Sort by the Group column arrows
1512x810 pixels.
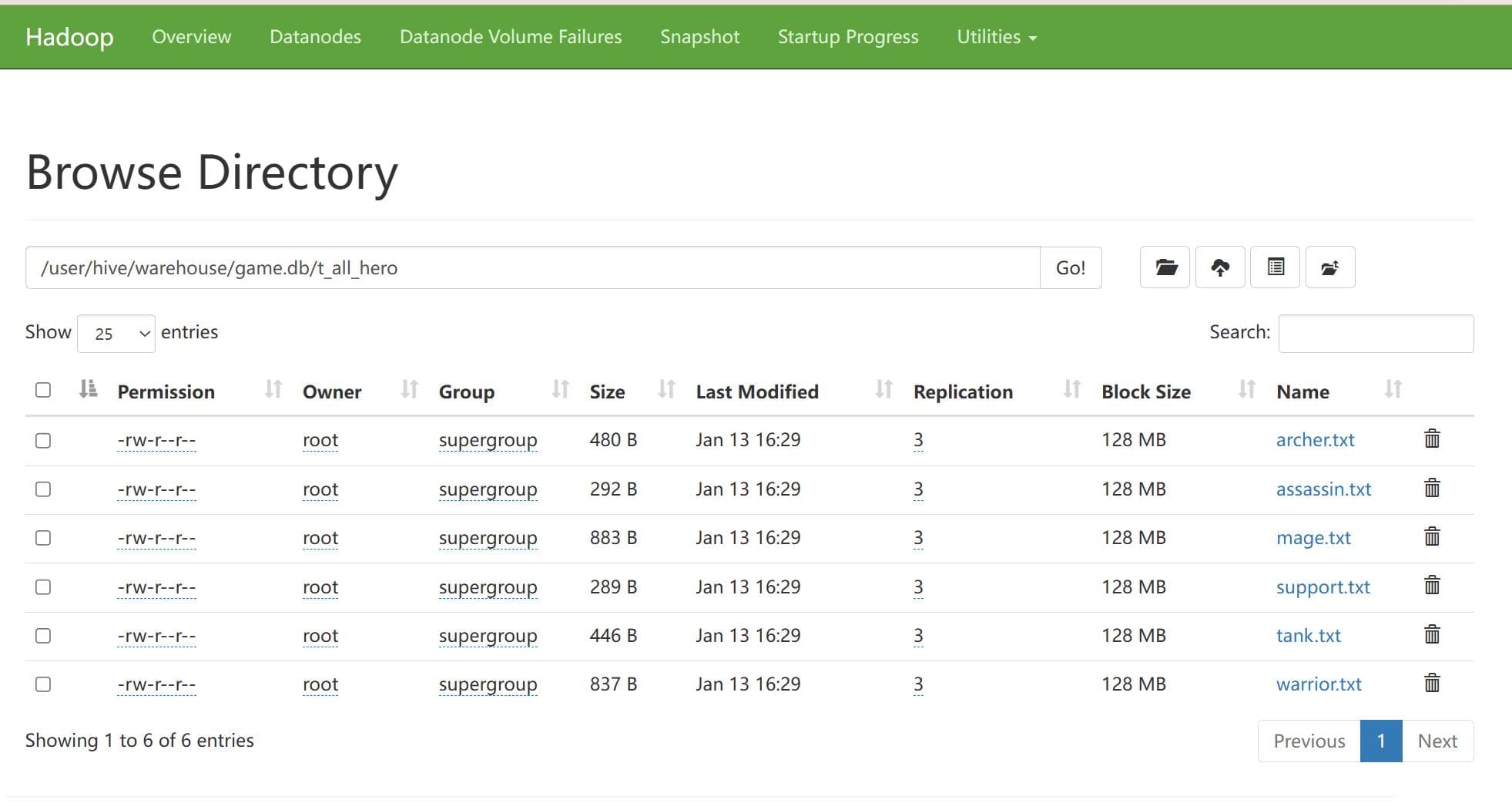561,390
